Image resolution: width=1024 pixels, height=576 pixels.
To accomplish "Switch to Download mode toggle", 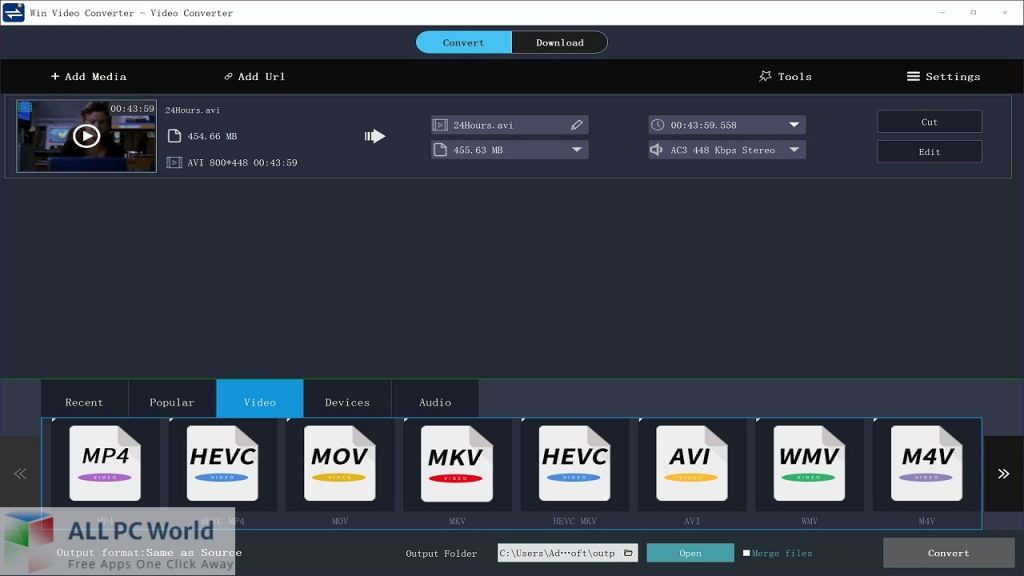I will pos(559,42).
